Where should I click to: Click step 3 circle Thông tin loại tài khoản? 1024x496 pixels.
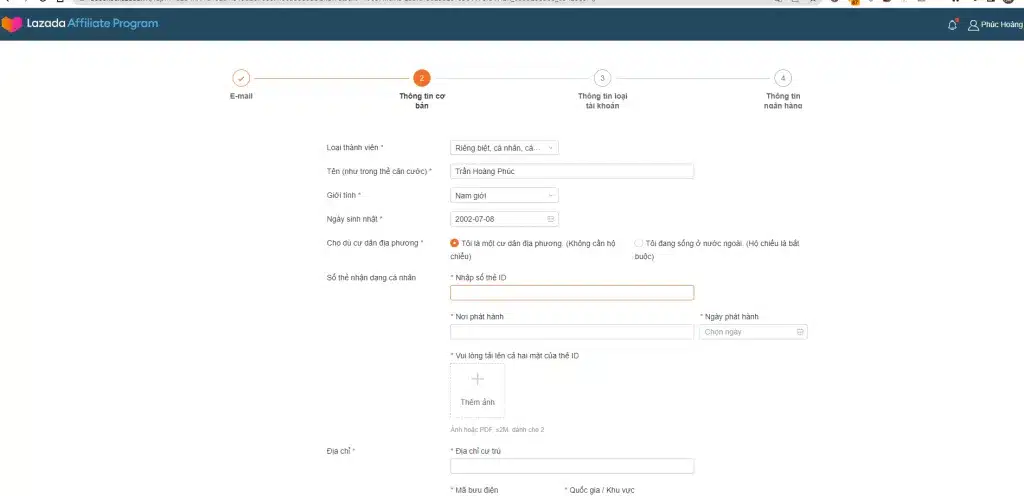[x=601, y=78]
